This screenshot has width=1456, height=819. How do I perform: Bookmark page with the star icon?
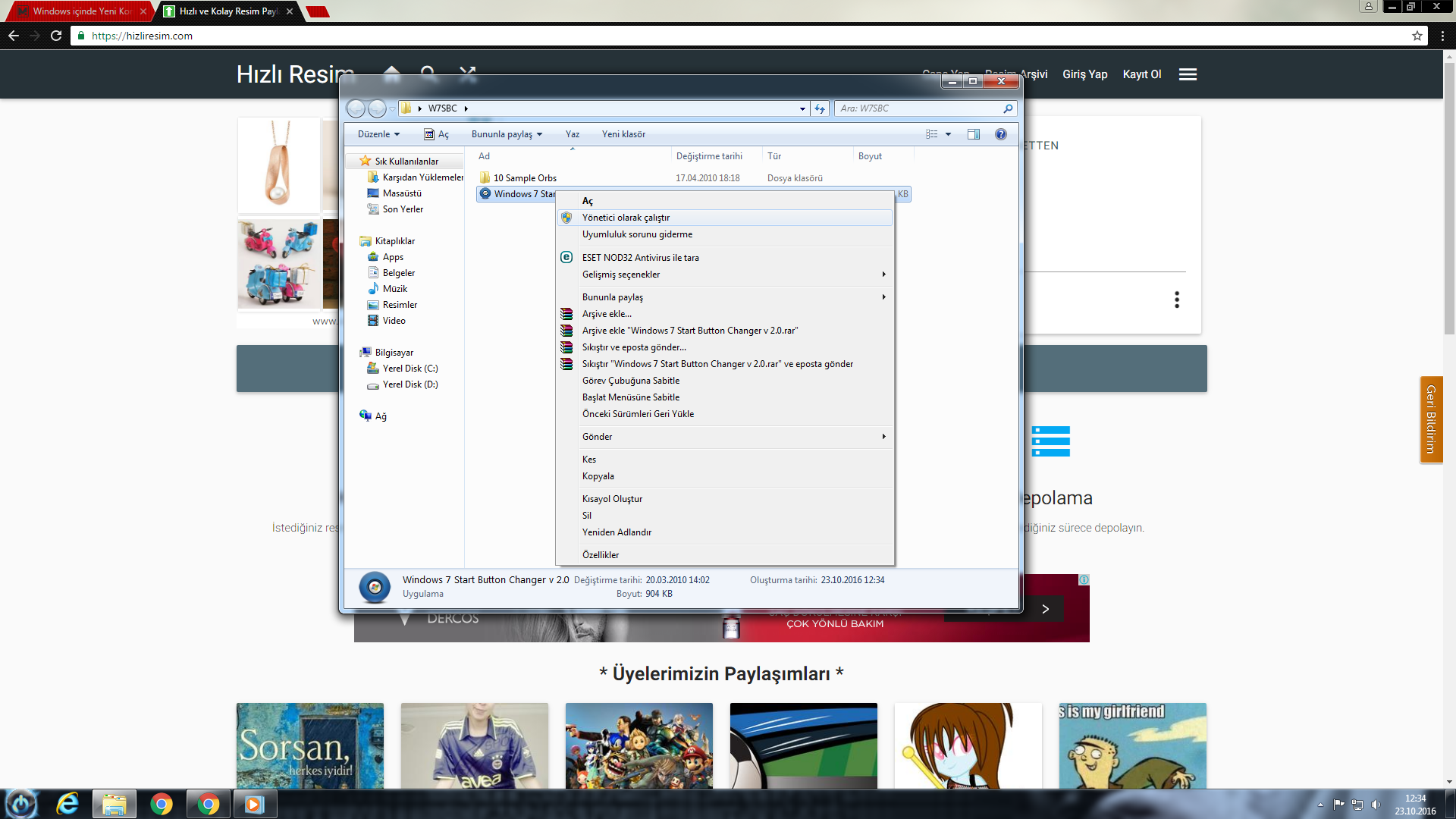(1417, 36)
